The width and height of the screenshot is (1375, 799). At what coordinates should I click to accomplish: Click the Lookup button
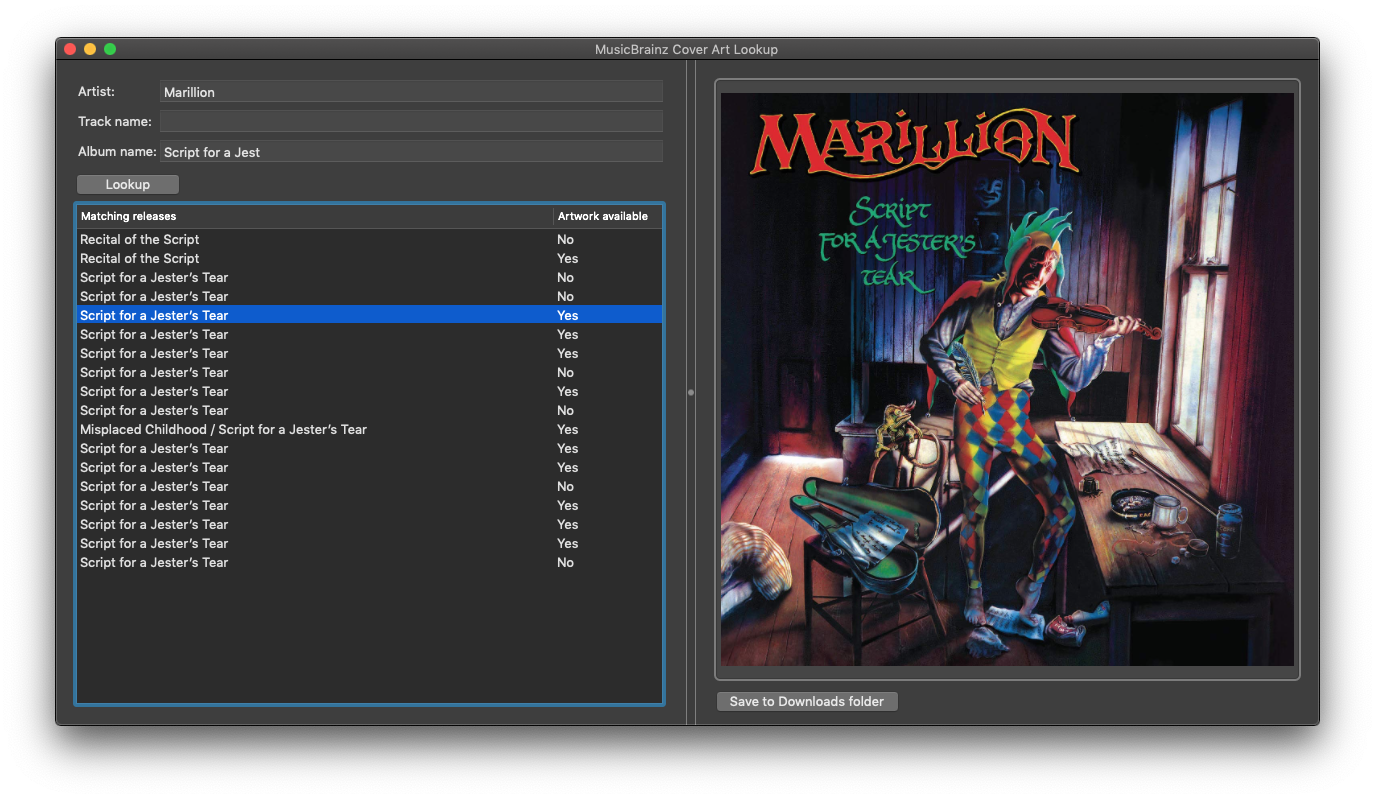pos(127,184)
